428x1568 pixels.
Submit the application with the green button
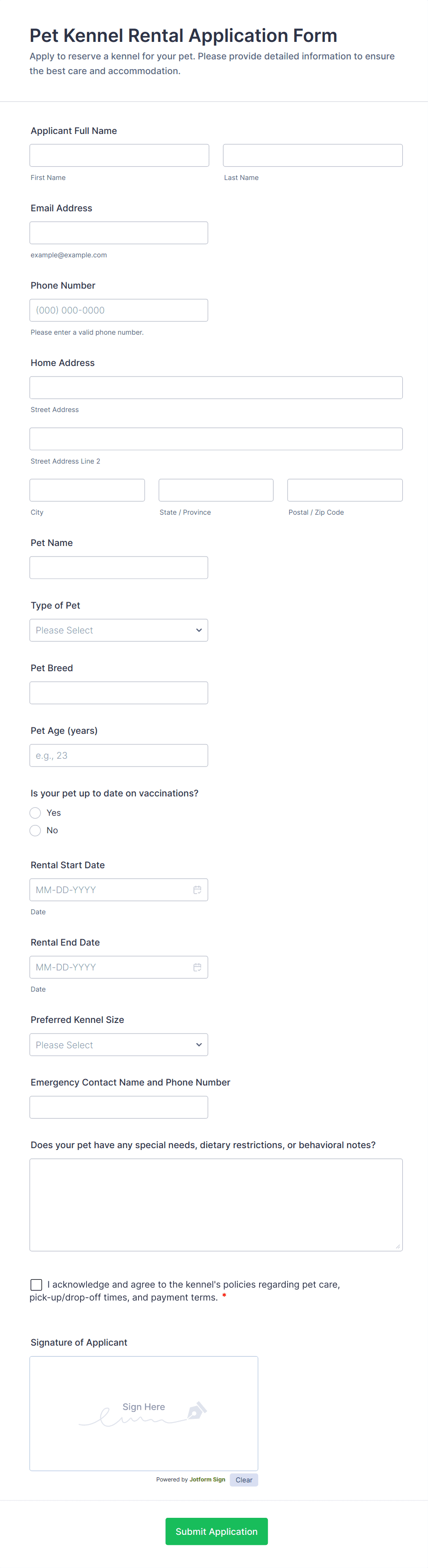216,1531
